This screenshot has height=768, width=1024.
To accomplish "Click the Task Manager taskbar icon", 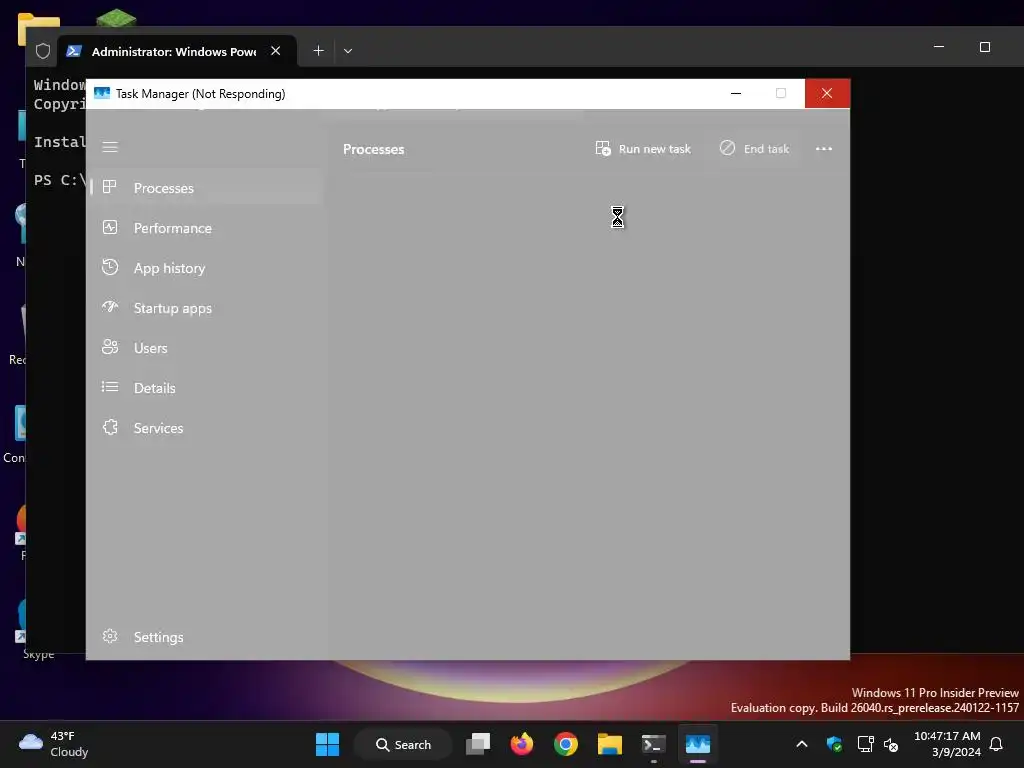I will [x=697, y=744].
